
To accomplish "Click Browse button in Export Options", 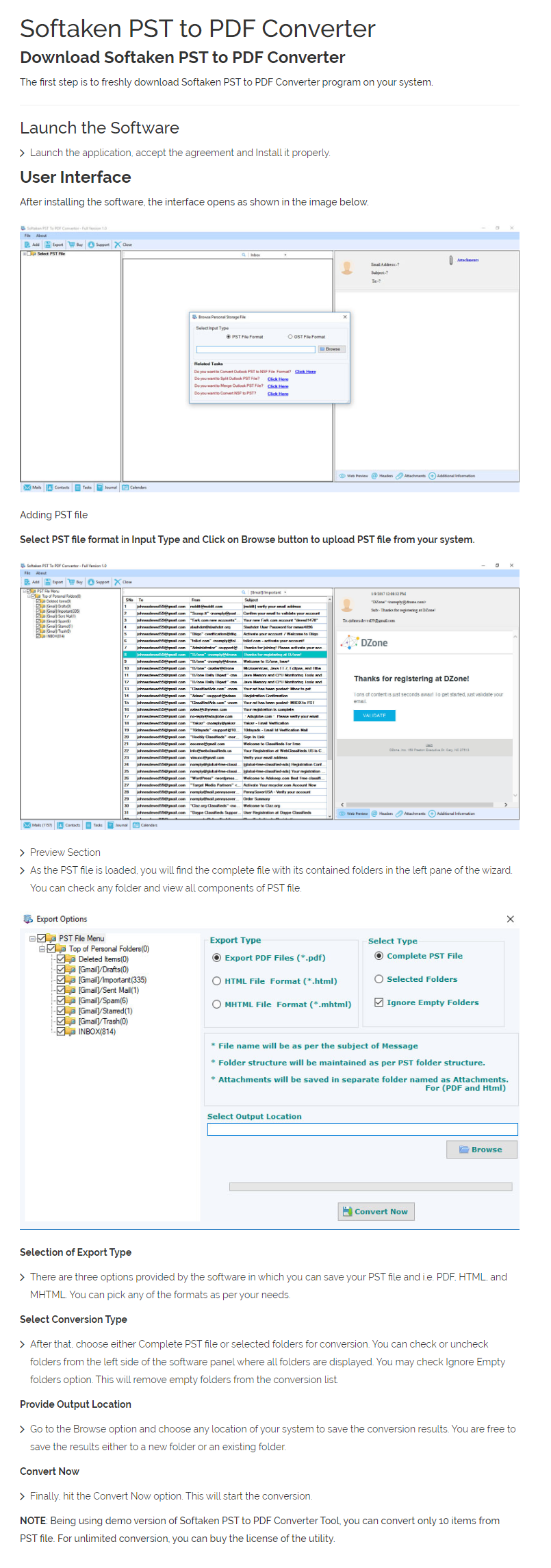I will click(482, 1149).
